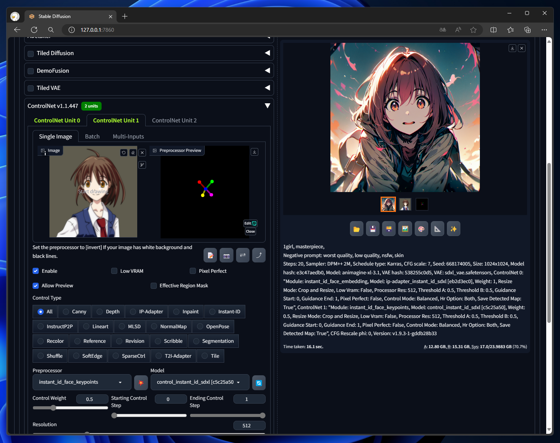Collapse the ControlNet v1.1.447 section

click(267, 106)
